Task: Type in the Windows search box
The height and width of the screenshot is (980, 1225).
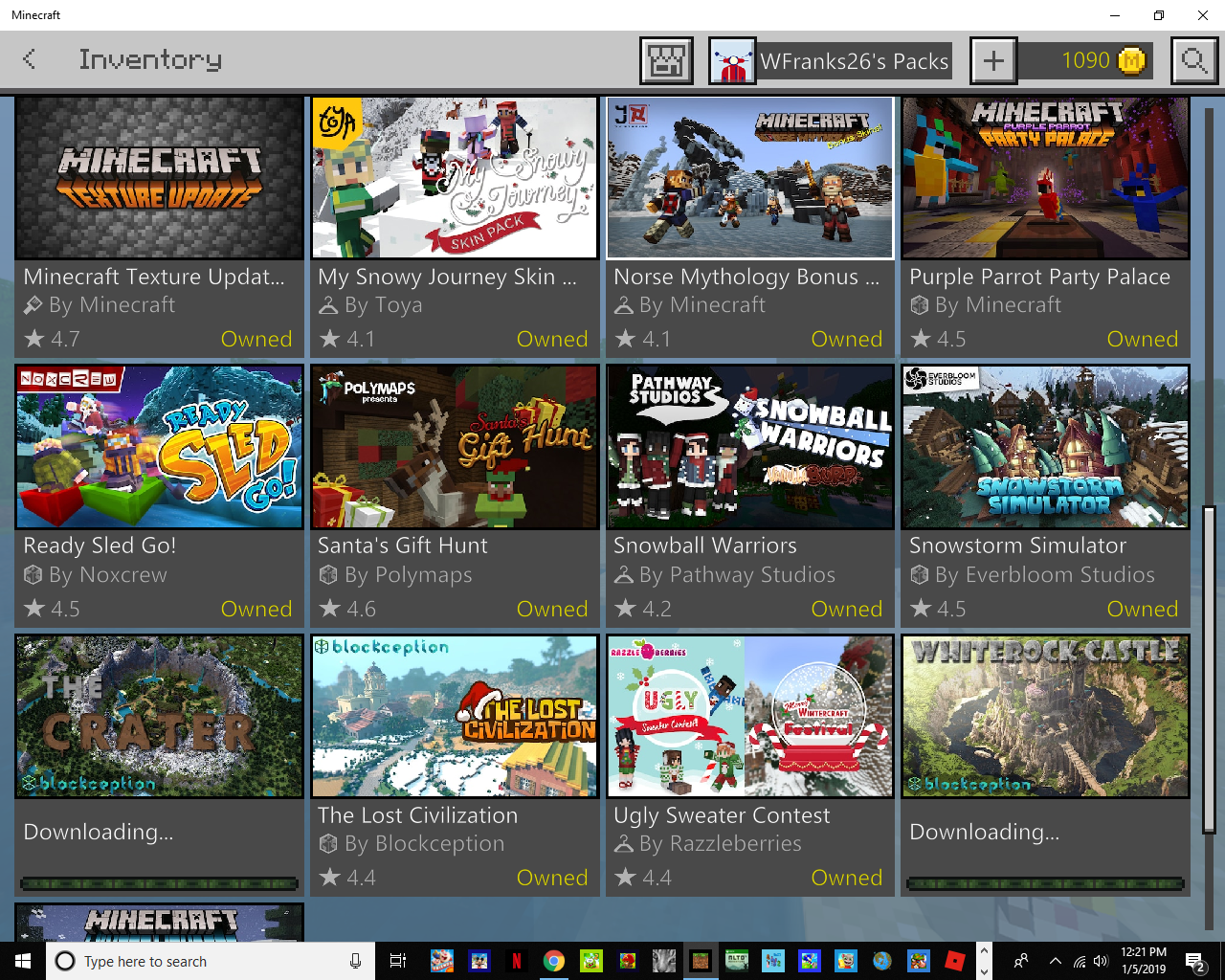Action: [x=211, y=961]
